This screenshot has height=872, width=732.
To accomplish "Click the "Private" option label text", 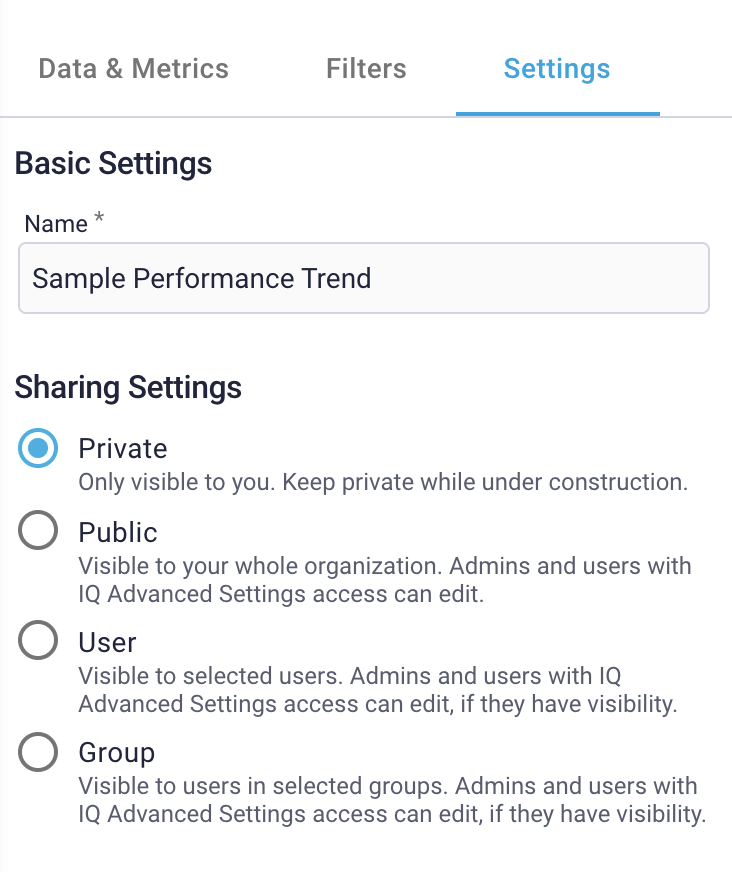I will pos(123,449).
